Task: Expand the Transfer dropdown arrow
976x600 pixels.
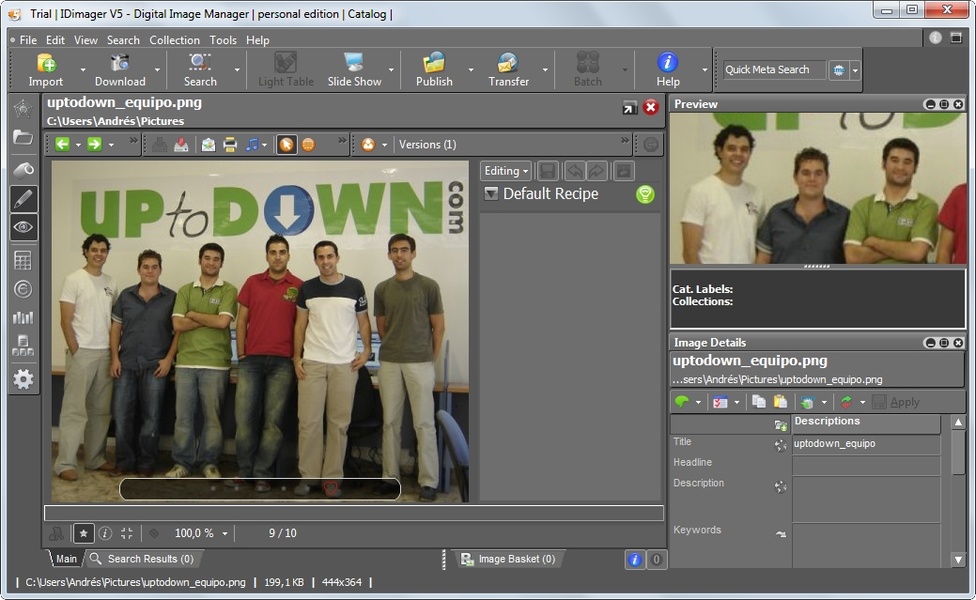Action: click(545, 70)
